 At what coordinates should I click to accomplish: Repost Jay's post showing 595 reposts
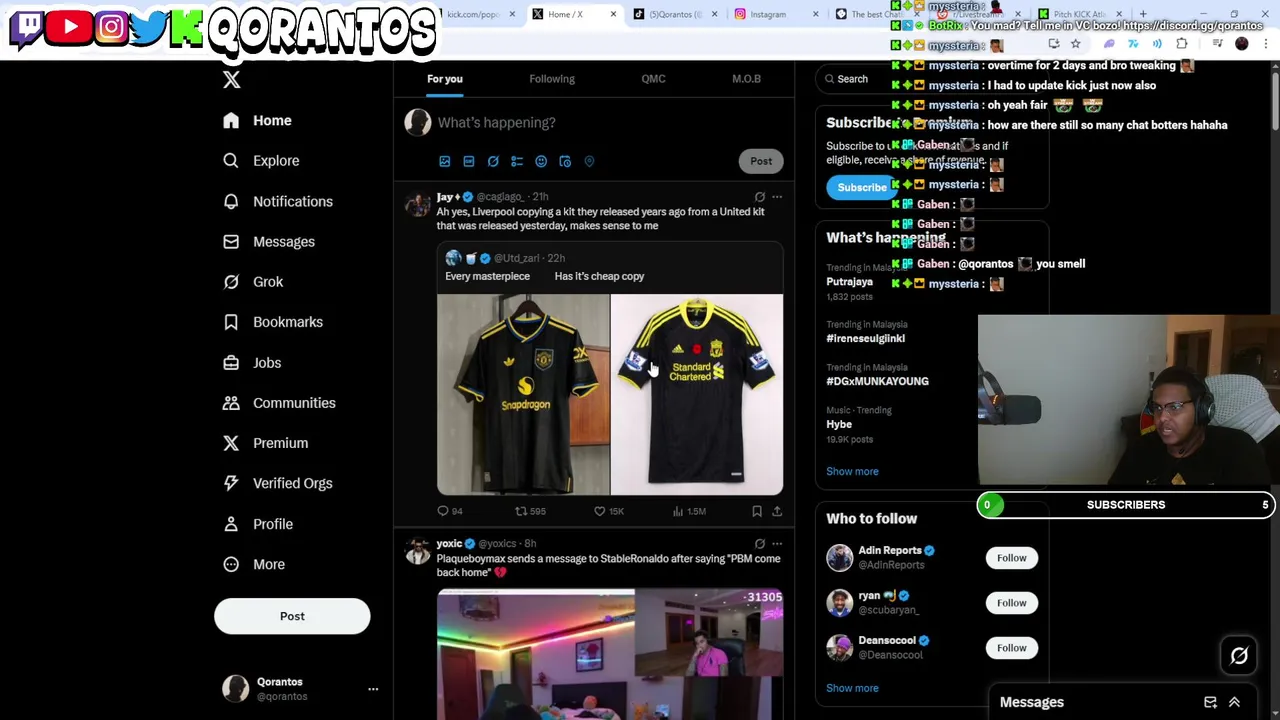tap(529, 511)
